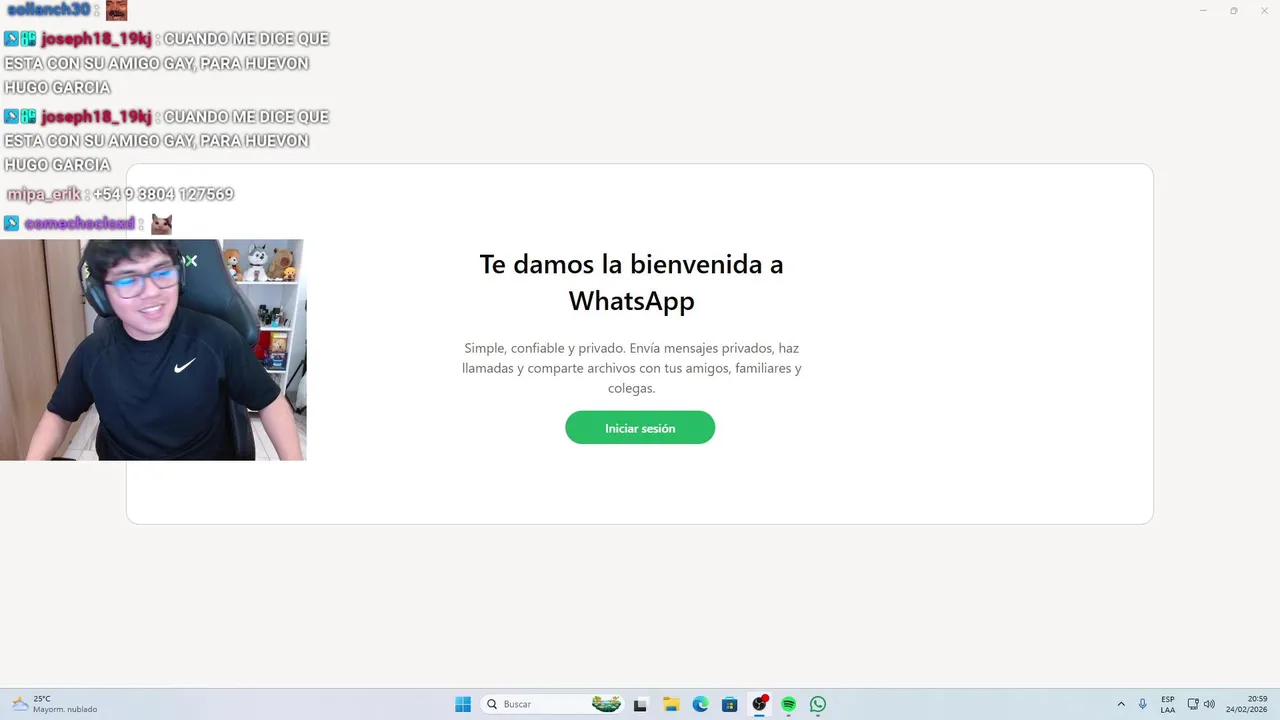This screenshot has height=720, width=1280.
Task: Minimize the WhatsApp window
Action: click(x=1204, y=10)
